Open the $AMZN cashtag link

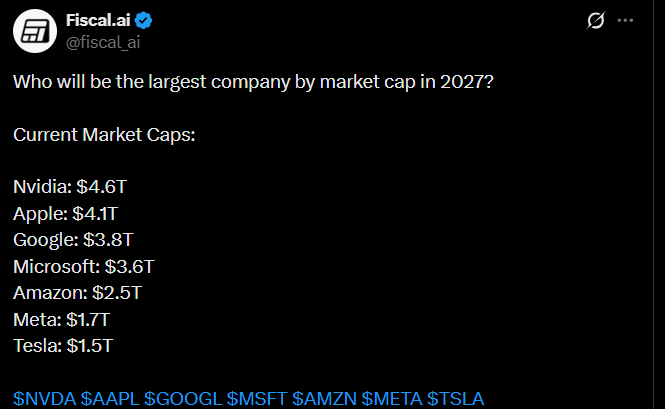point(324,399)
